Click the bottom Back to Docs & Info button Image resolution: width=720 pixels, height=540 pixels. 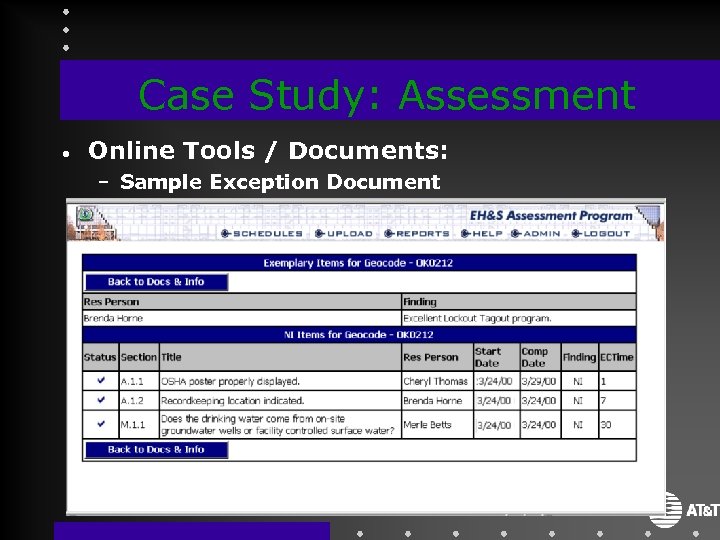pos(156,450)
